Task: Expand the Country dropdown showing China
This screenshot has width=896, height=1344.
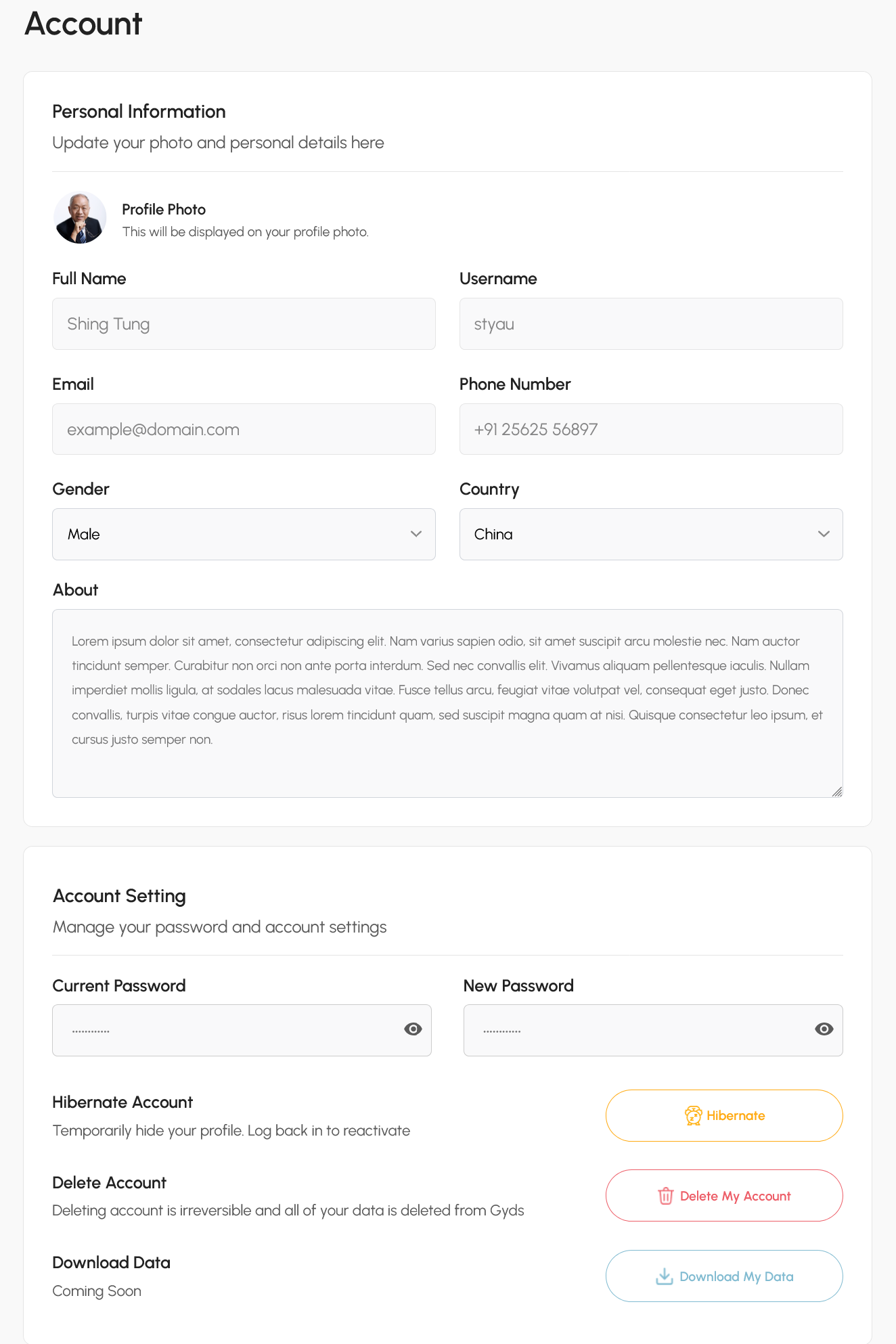Action: 650,534
